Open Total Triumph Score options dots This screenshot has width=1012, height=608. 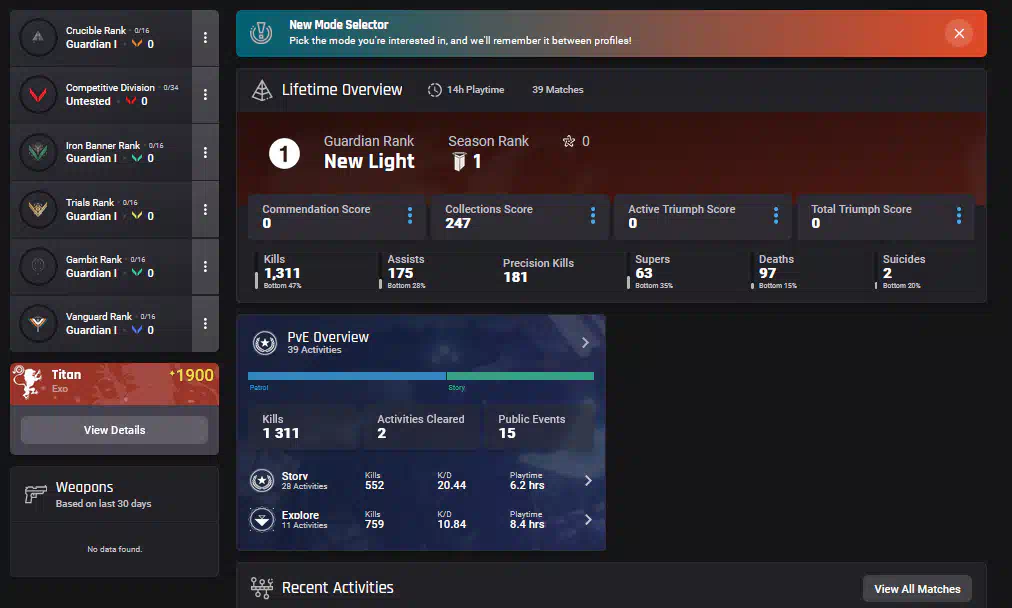[958, 216]
